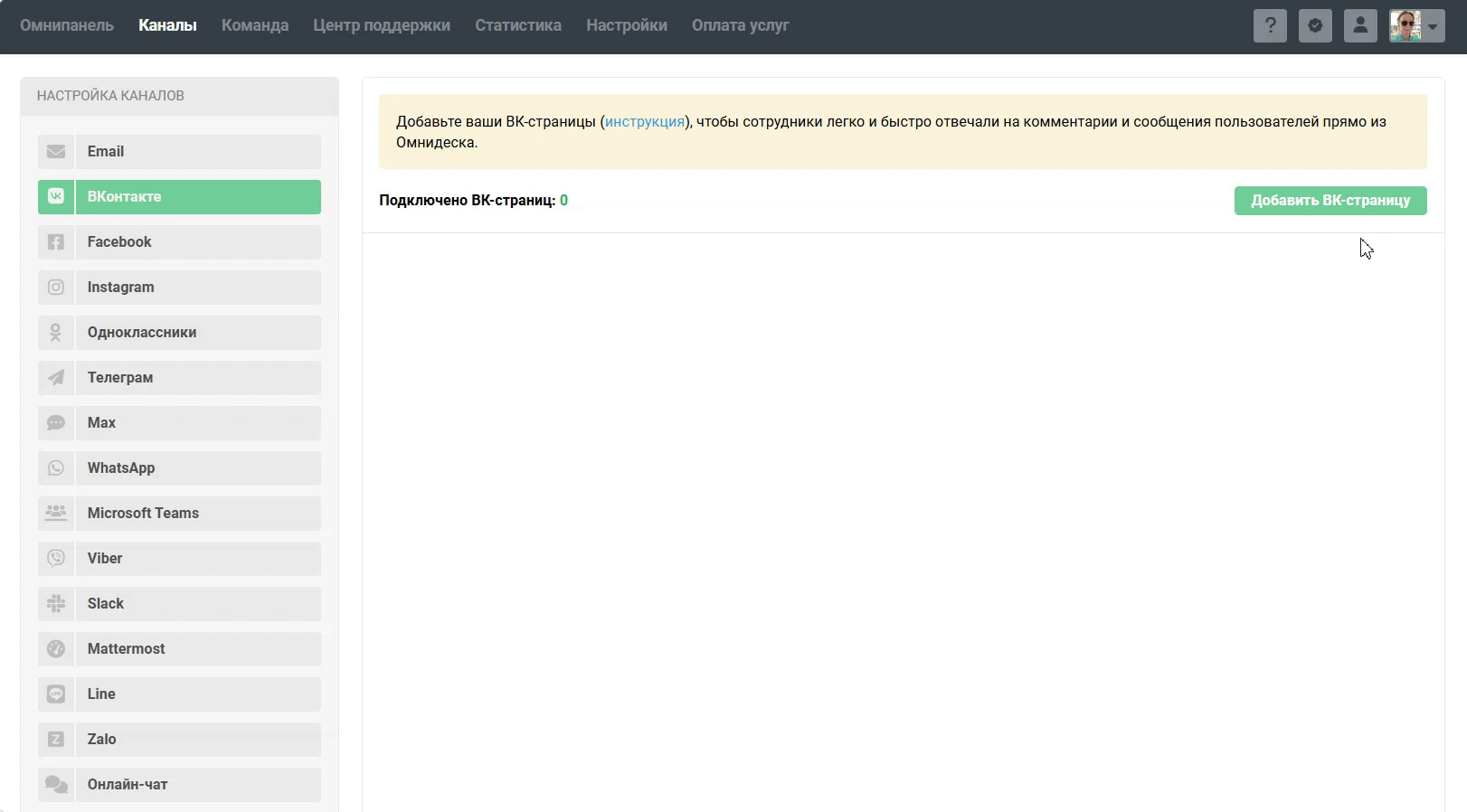Choose the Viber channel label
This screenshot has width=1467, height=812.
pyautogui.click(x=105, y=559)
